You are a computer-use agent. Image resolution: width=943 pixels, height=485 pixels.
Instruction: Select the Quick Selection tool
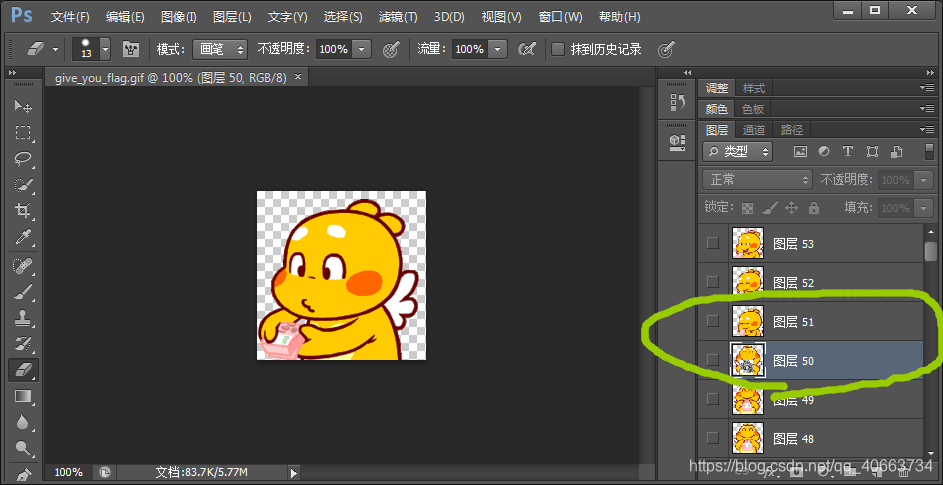coord(23,185)
